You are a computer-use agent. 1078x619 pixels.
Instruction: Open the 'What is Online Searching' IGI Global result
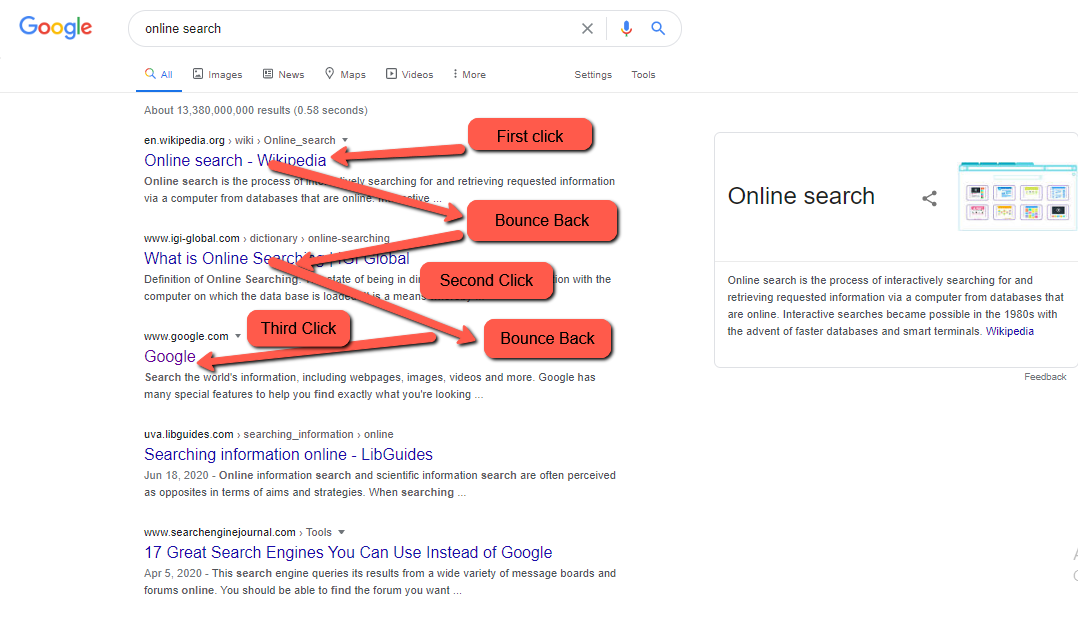click(276, 259)
